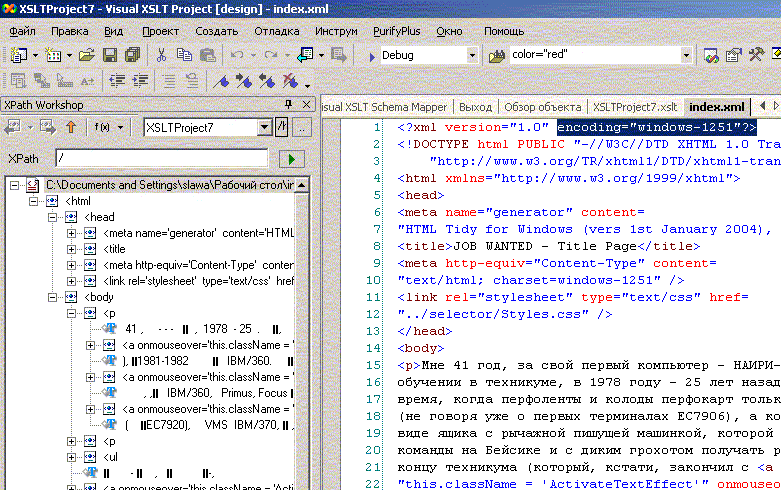This screenshot has height=490, width=781.
Task: Click the Copy icon in the toolbar
Action: (x=184, y=55)
